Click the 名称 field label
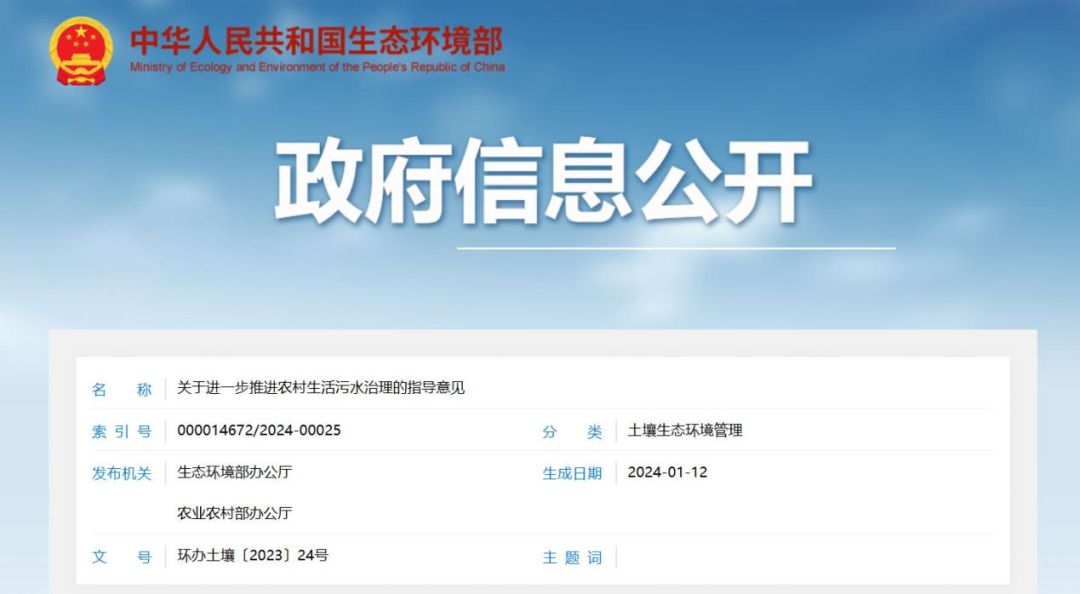Screen dimensions: 1080x594 coord(121,389)
